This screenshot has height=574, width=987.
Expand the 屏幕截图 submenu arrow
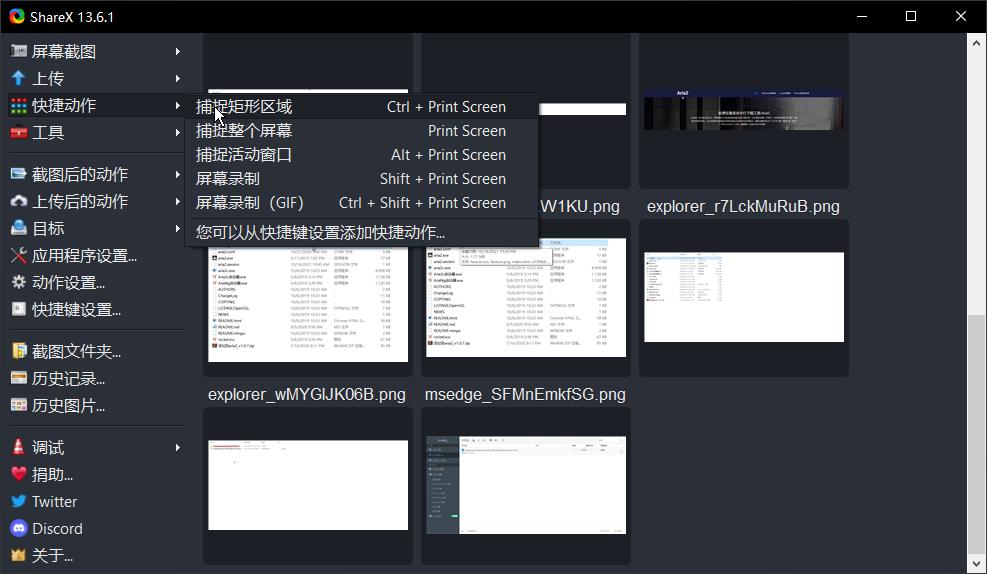[x=178, y=52]
